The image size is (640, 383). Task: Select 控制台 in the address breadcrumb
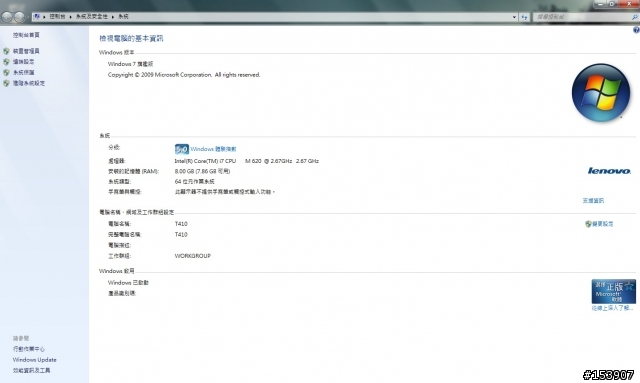[x=58, y=17]
